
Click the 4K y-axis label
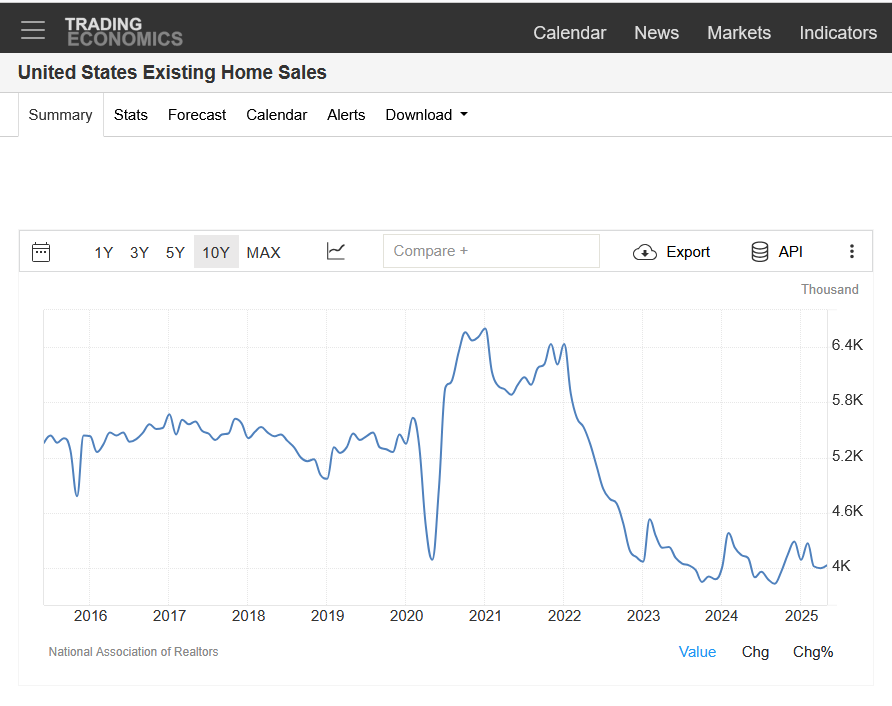(x=841, y=566)
